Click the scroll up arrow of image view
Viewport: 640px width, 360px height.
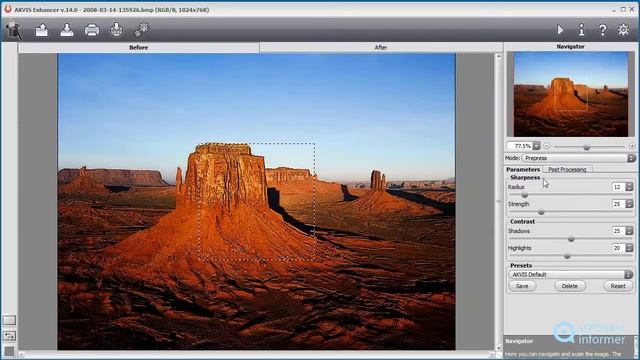click(x=499, y=56)
